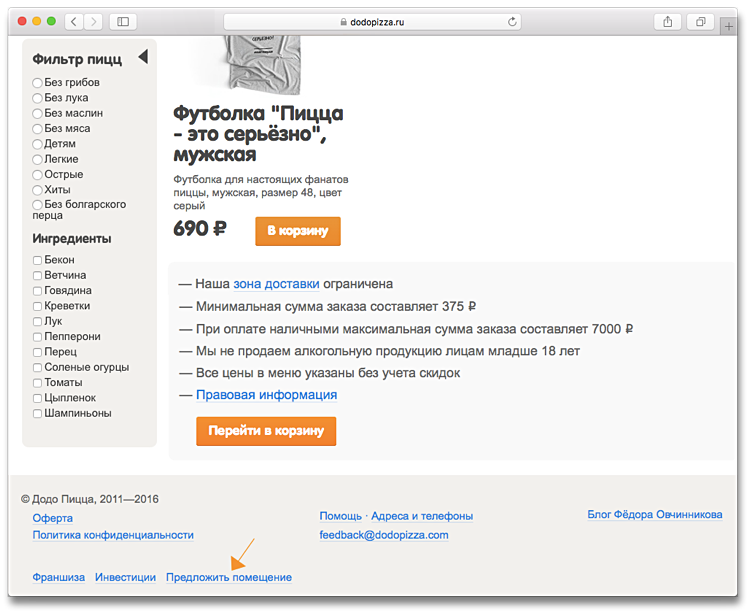Show all tabs overview
Viewport: 750px width, 611px height.
[x=700, y=22]
